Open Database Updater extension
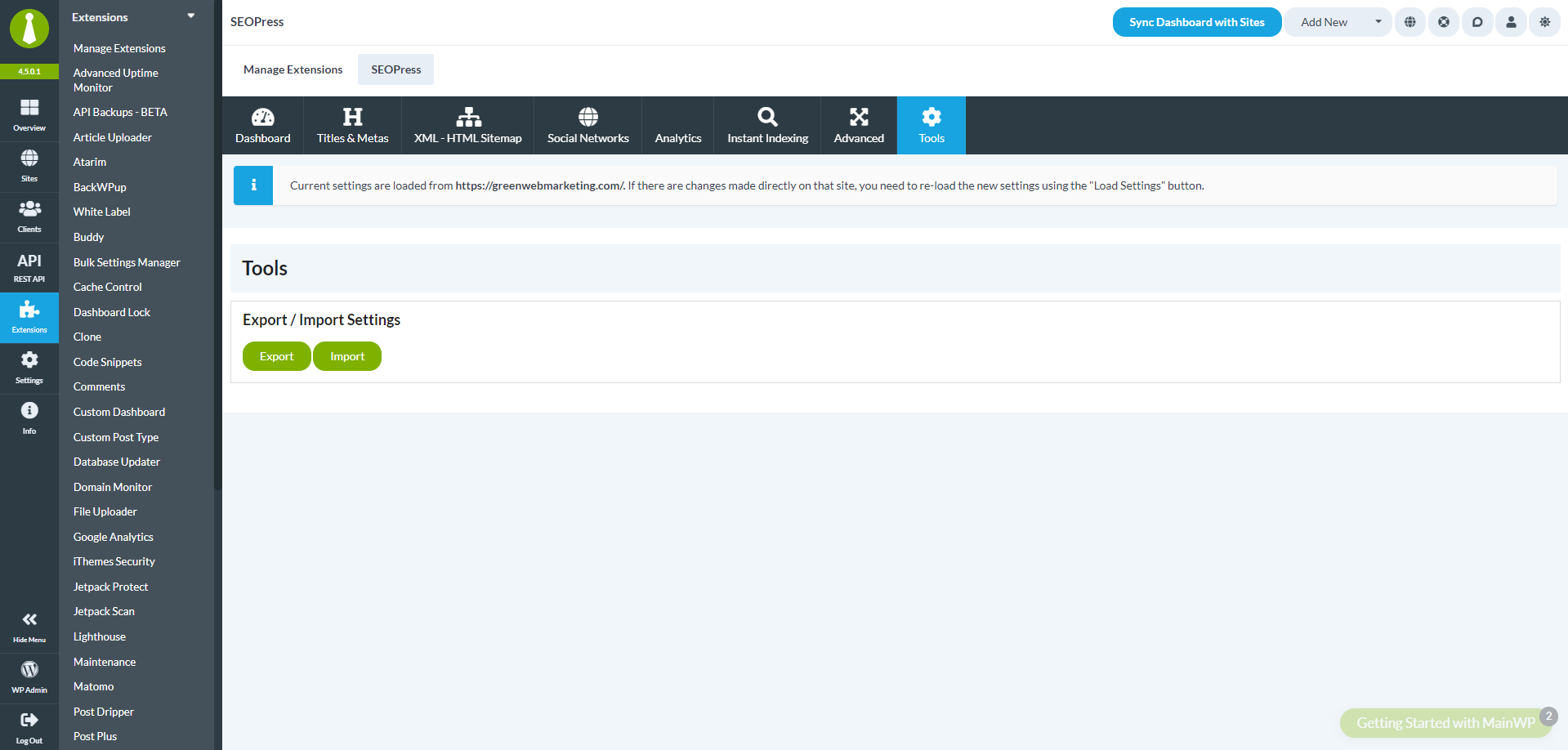Viewport: 1568px width, 750px height. [117, 462]
